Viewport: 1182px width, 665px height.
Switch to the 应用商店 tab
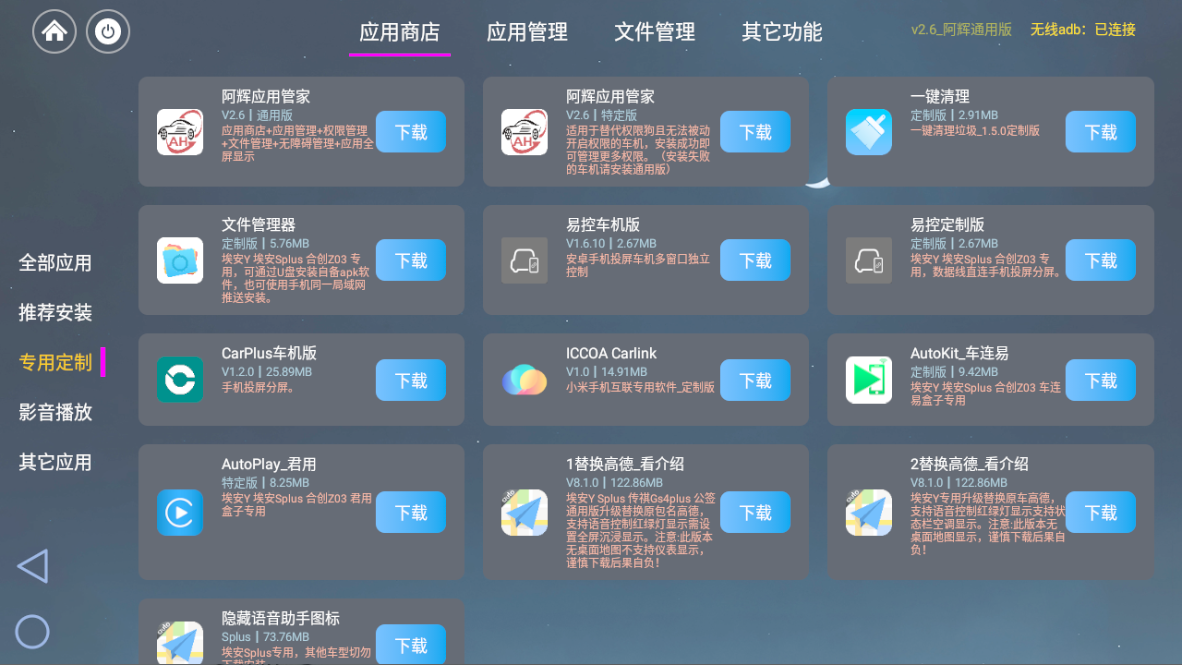coord(400,32)
